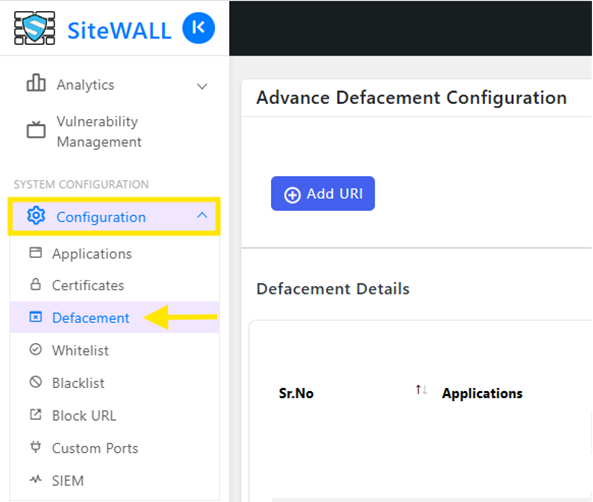593x502 pixels.
Task: Click the Configuration gear icon
Action: (36, 216)
